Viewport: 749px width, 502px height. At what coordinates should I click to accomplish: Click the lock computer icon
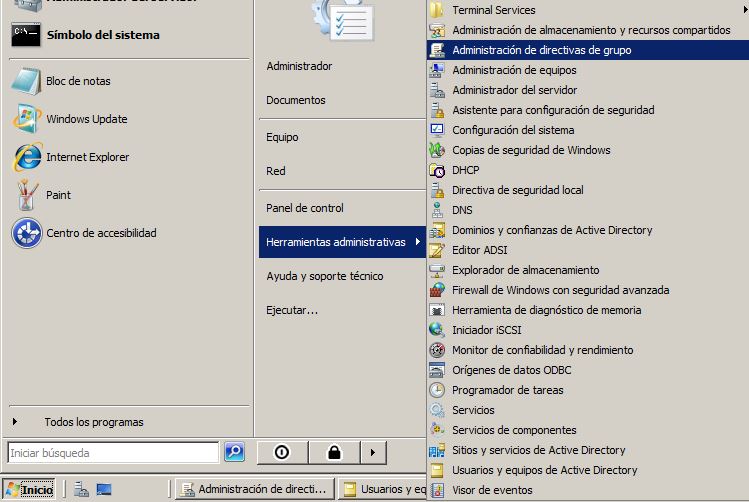334,452
